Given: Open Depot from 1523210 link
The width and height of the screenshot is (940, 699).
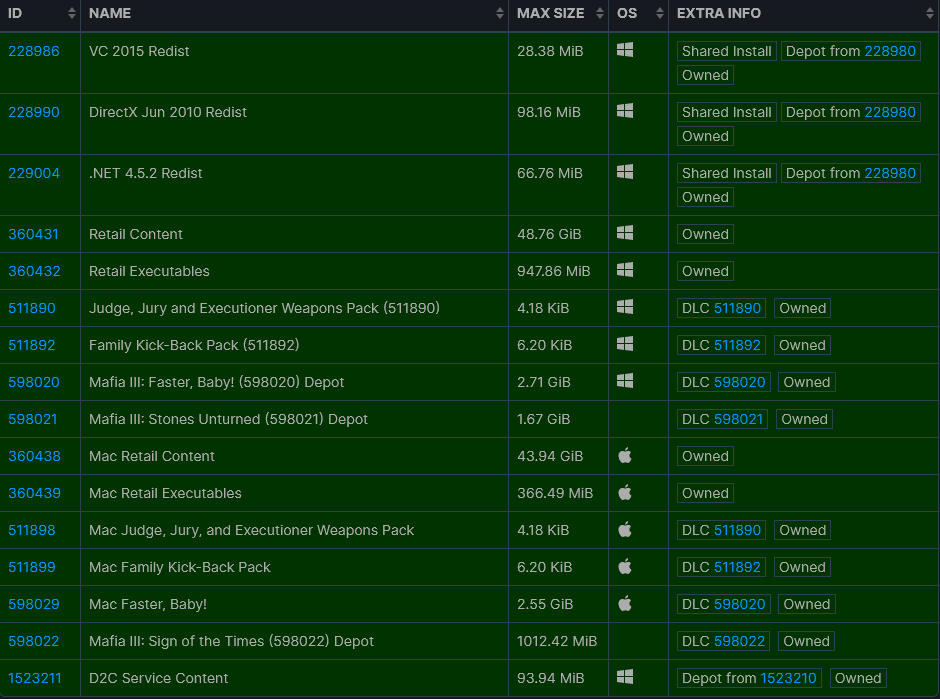Looking at the screenshot, I should coord(788,679).
